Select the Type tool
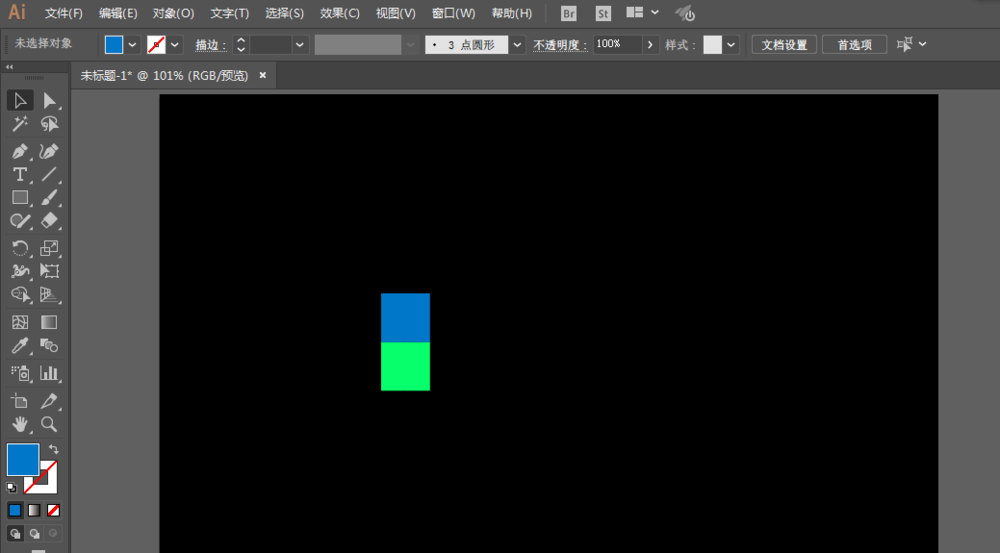Image resolution: width=1000 pixels, height=553 pixels. coord(20,175)
